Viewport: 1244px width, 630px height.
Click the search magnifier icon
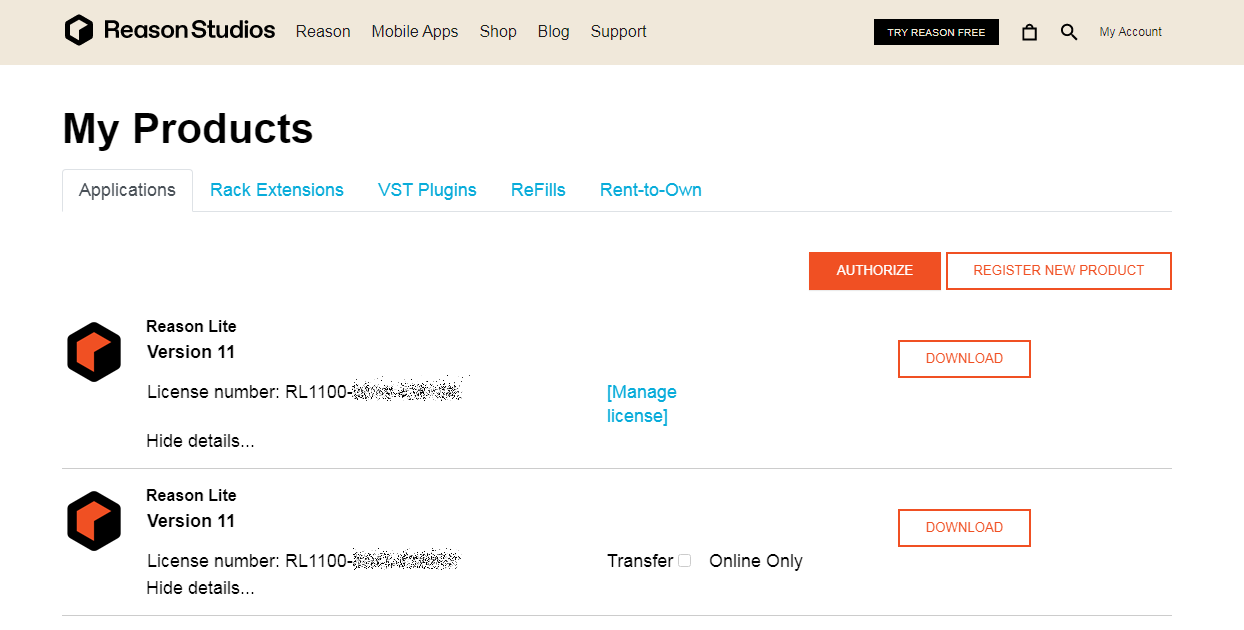pyautogui.click(x=1069, y=32)
